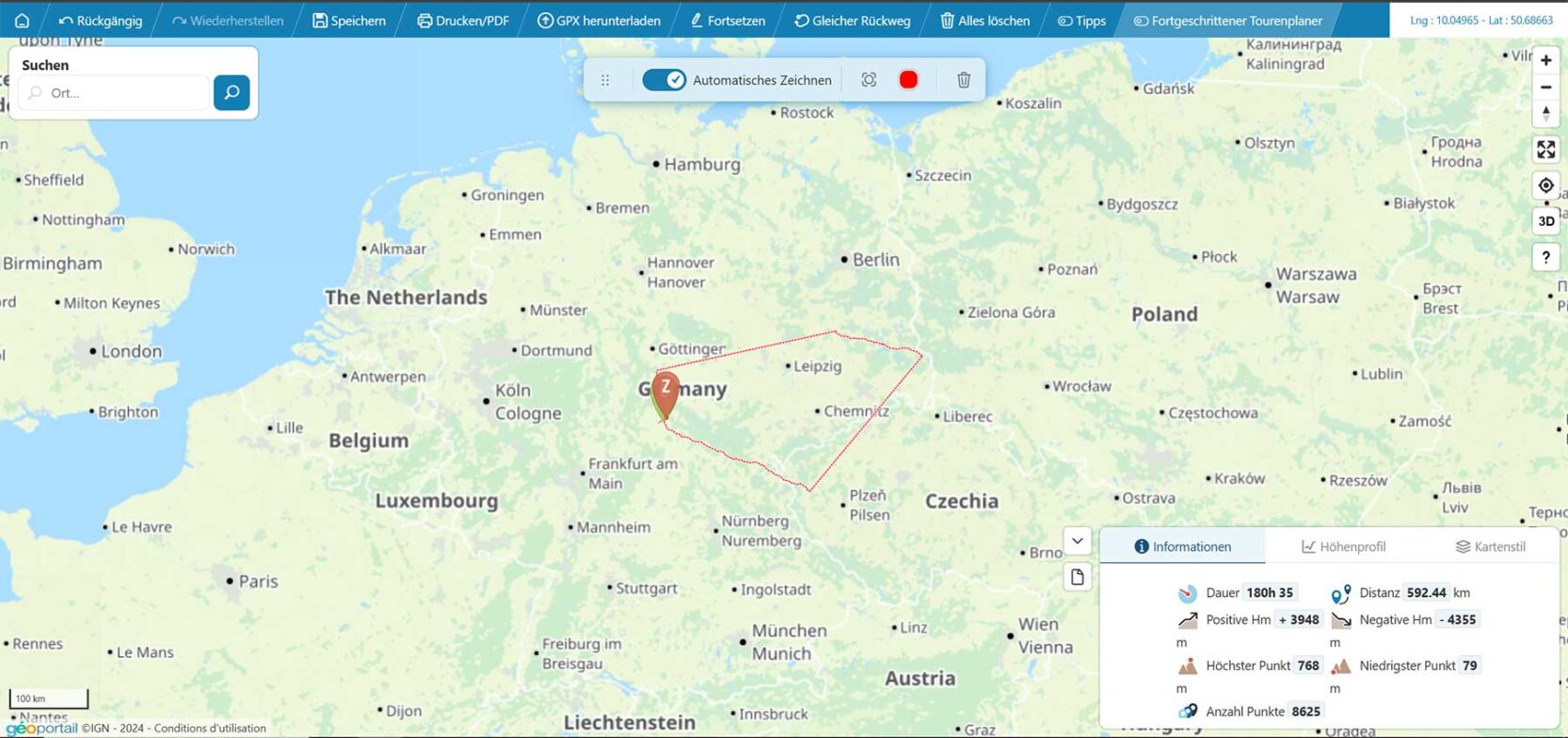The width and height of the screenshot is (1568, 738).
Task: Toggle Fortgeschrittener Tourenplaner mode
Action: 1227,20
